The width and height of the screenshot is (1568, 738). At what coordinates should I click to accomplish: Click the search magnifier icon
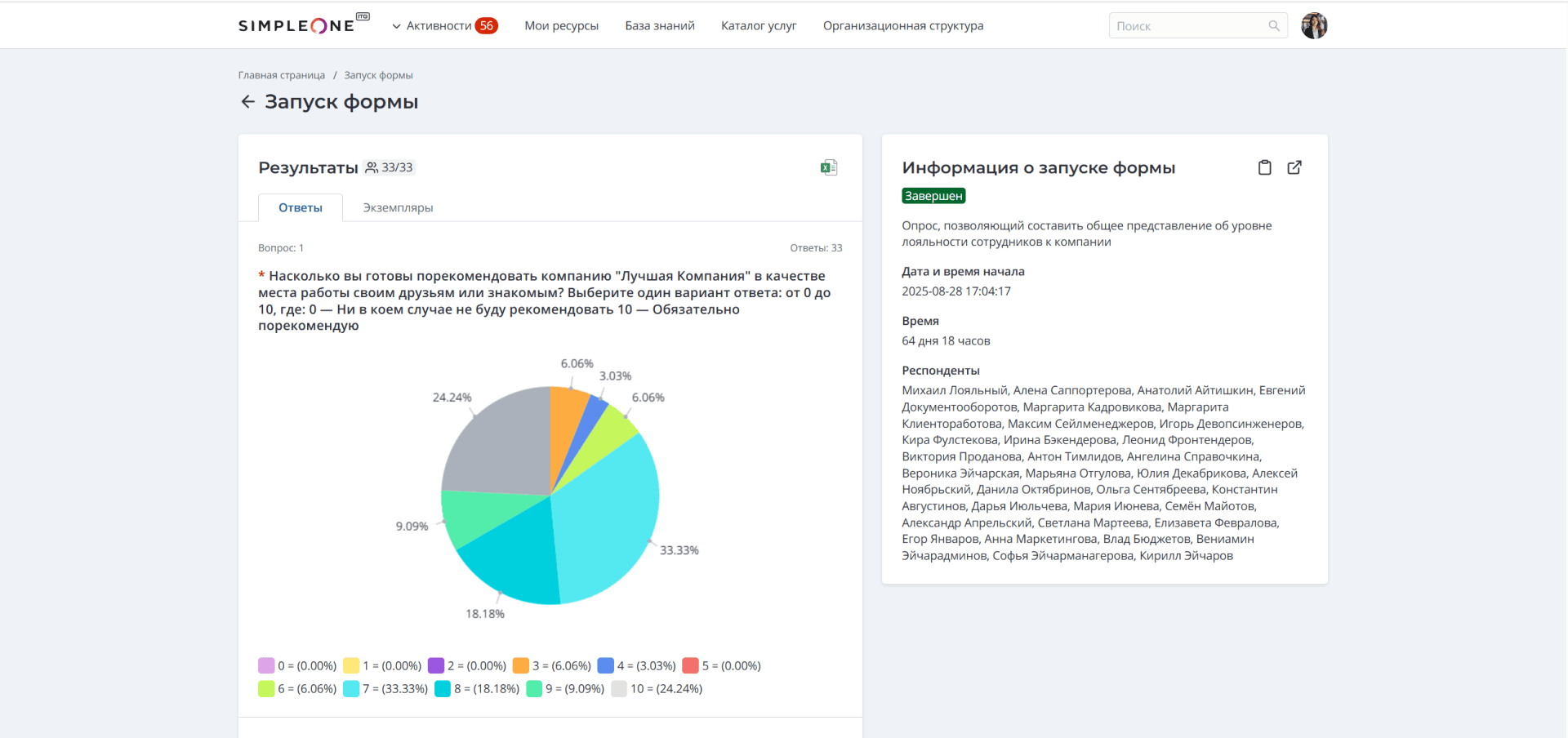[x=1273, y=26]
